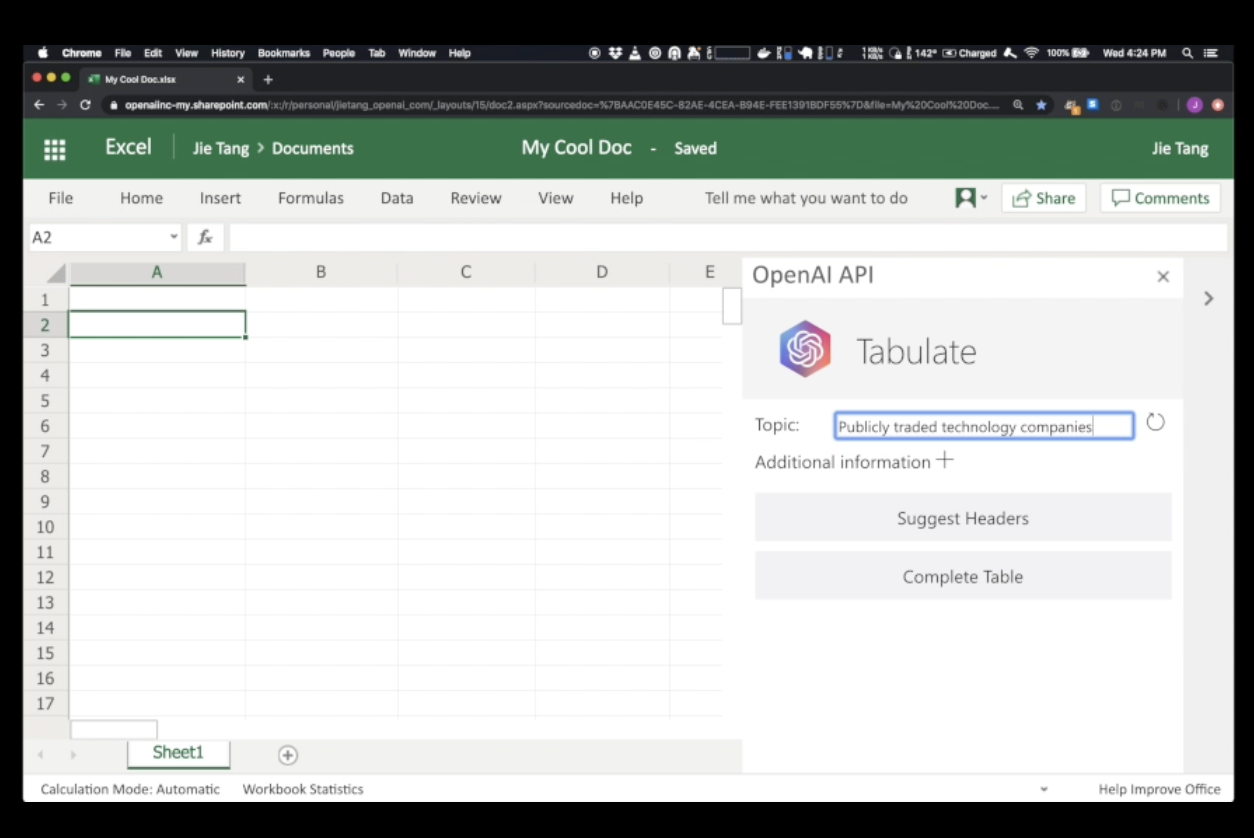This screenshot has width=1254, height=838.
Task: Click Complete Table button
Action: coord(963,576)
